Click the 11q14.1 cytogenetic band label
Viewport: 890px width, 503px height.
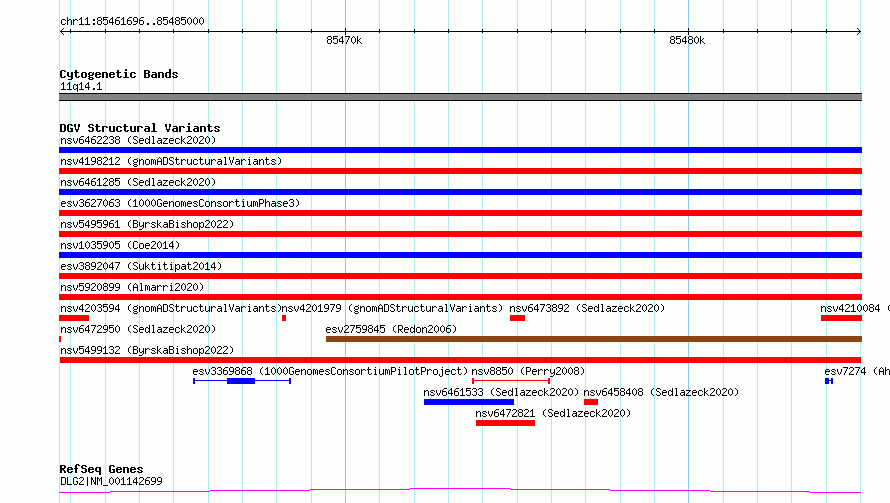pos(81,86)
